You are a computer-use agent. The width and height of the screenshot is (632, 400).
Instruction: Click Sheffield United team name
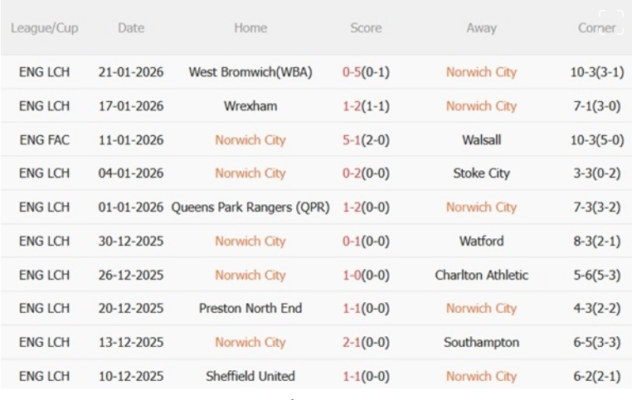click(x=250, y=376)
